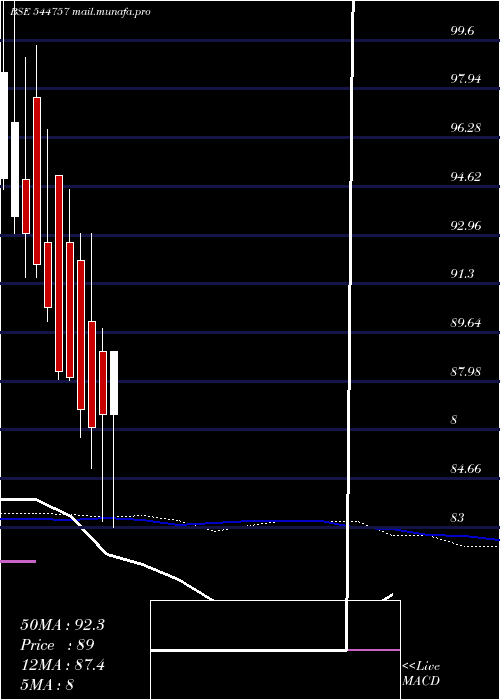Click the '<<Live MACD' label
Viewport: 500px width, 700px height.
(x=421, y=673)
